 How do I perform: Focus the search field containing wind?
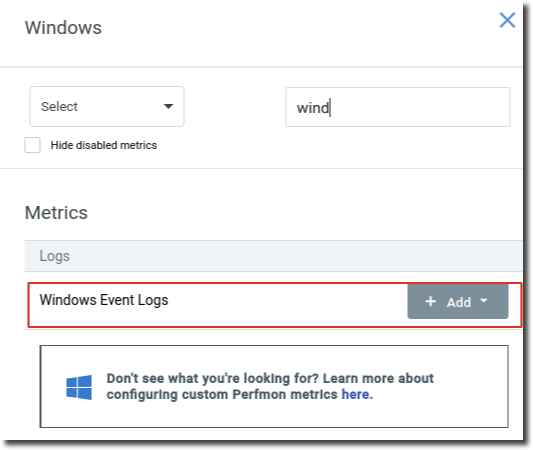tap(398, 107)
